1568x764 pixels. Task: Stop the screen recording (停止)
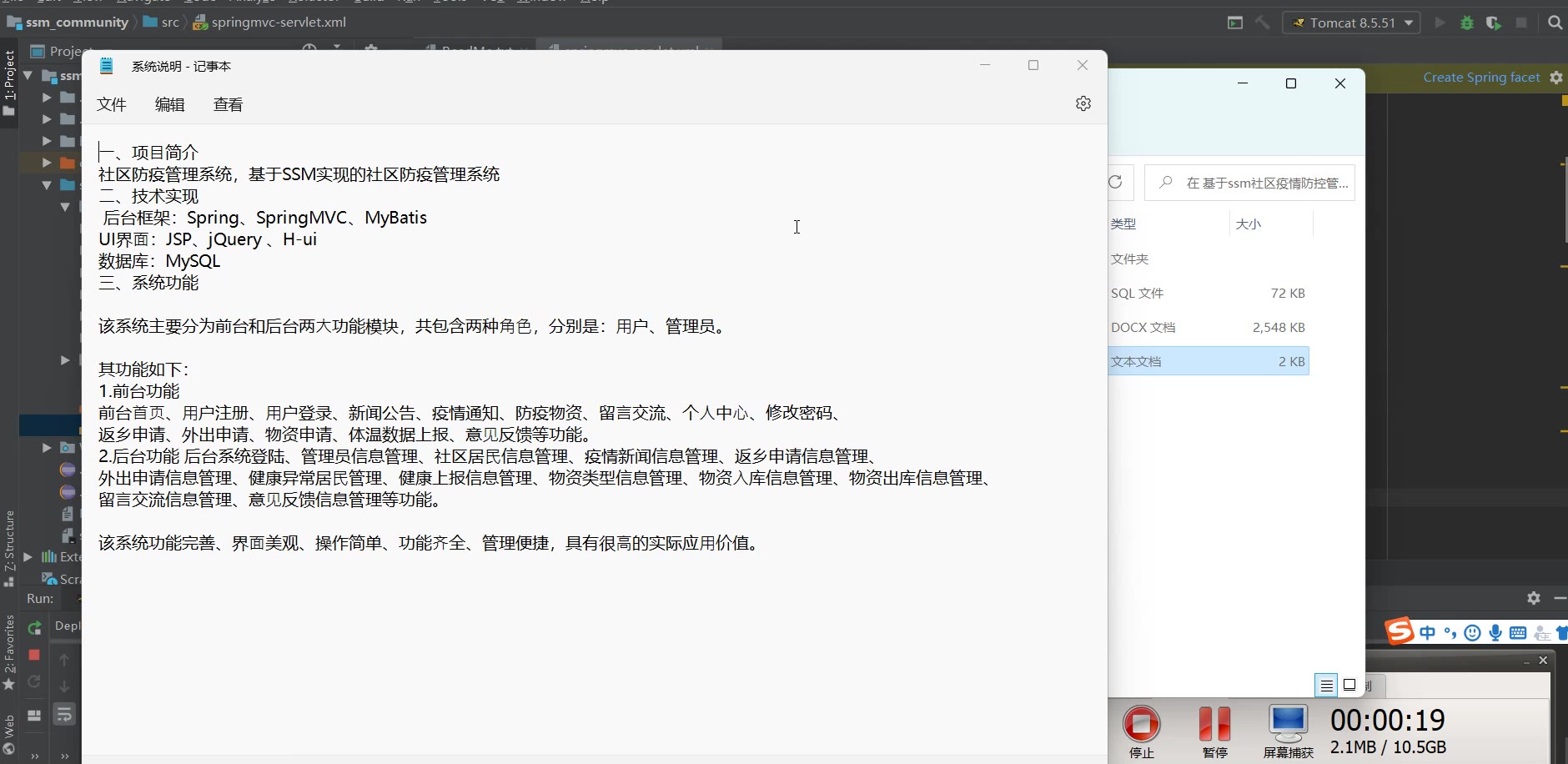coord(1142,731)
